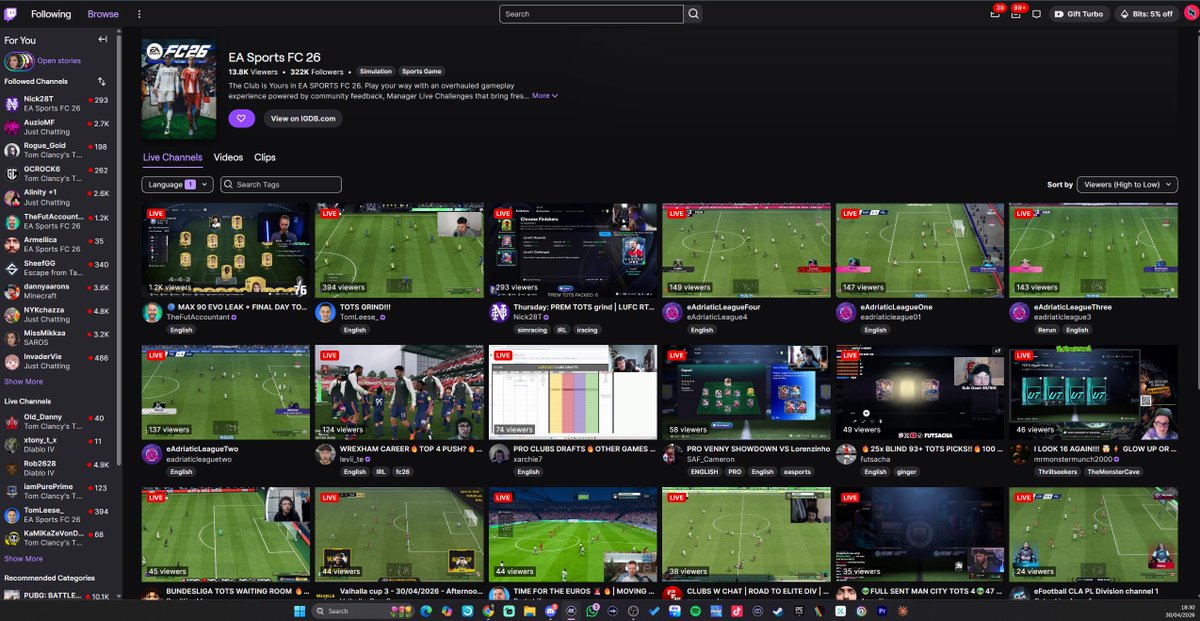Expand followed channels with Show More

click(23, 381)
